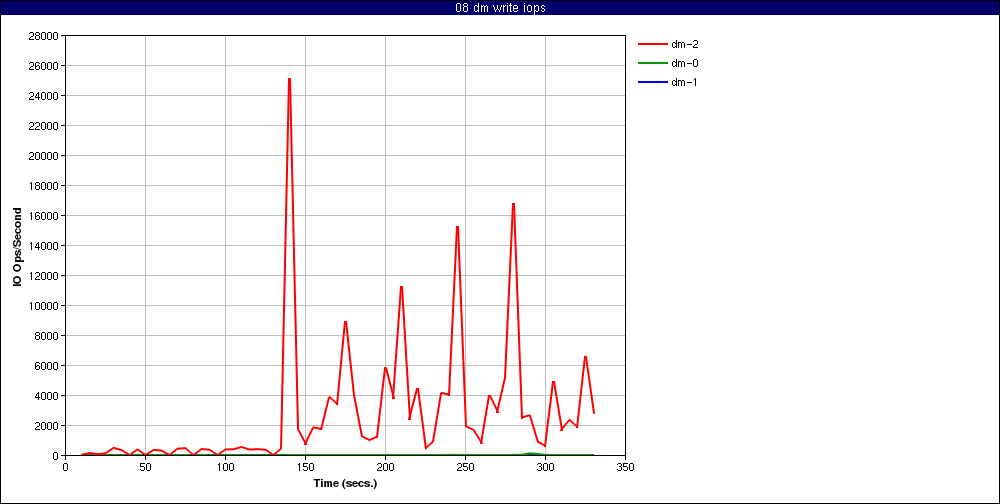Click the 300 x-axis tick label
Image resolution: width=1000 pixels, height=504 pixels.
(x=545, y=467)
